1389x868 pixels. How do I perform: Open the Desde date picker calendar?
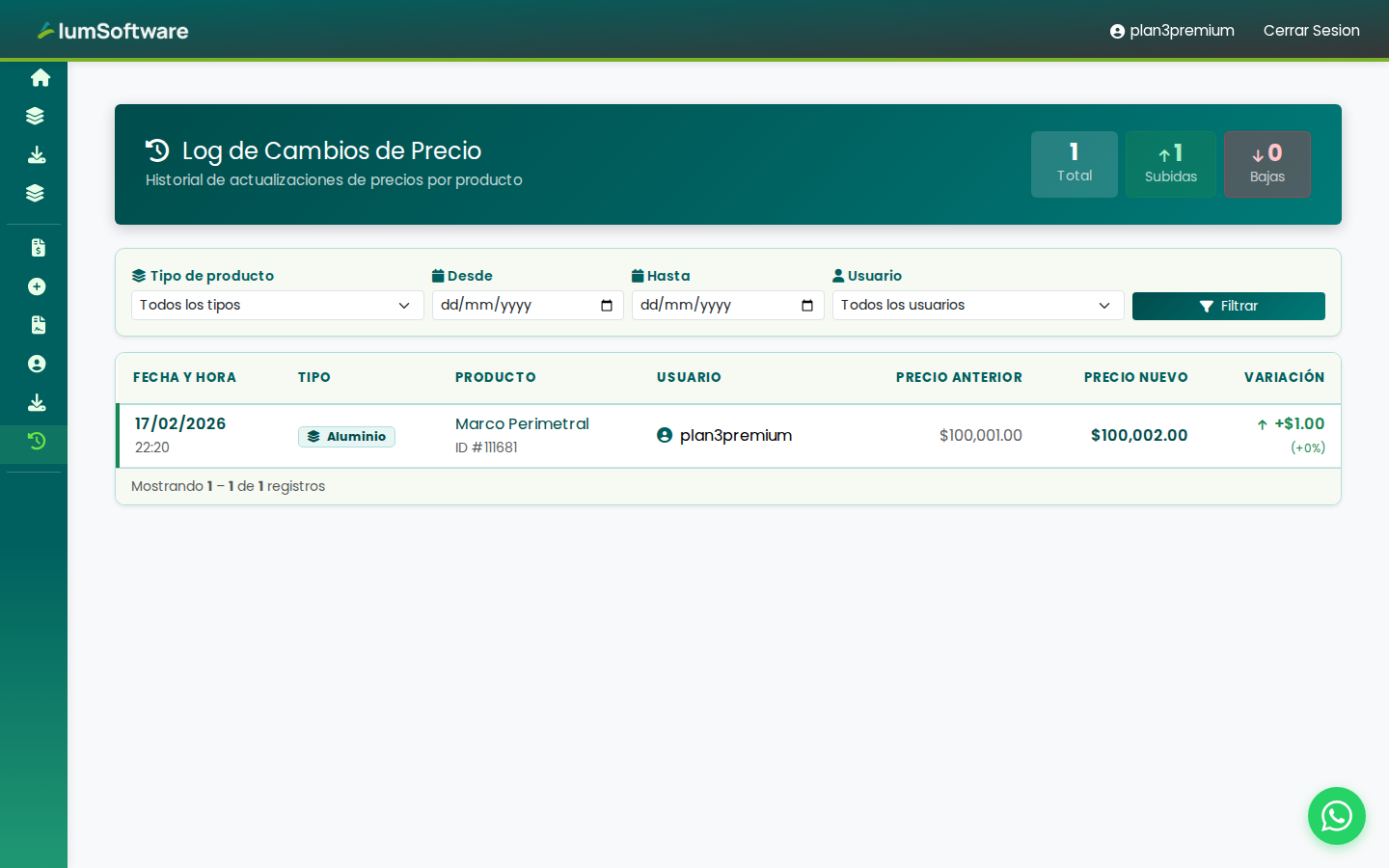pos(608,305)
